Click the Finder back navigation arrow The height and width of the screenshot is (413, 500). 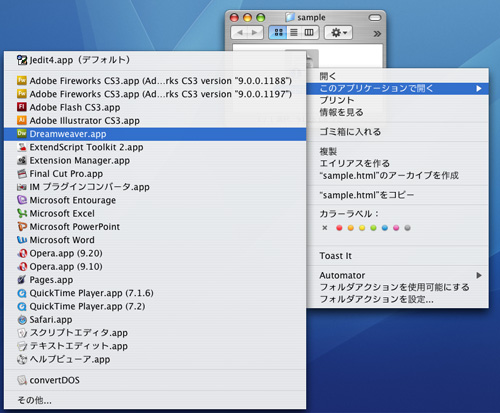click(x=239, y=32)
